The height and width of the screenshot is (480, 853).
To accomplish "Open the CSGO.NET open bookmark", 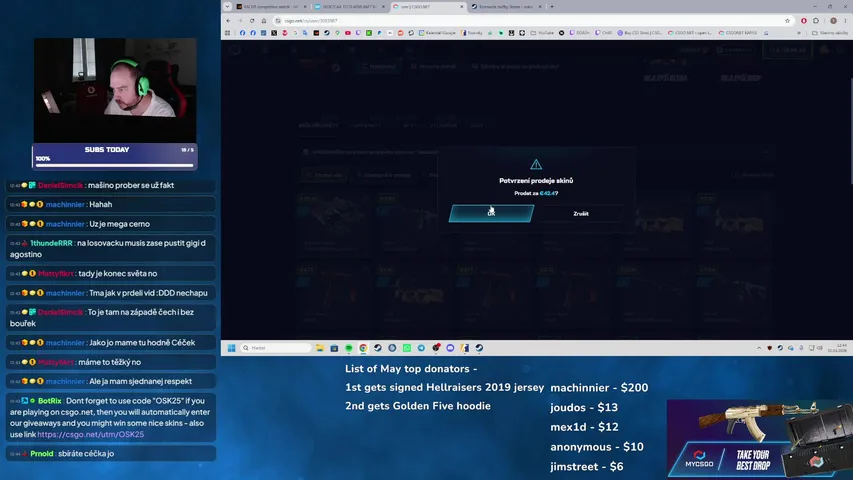I will 690,33.
